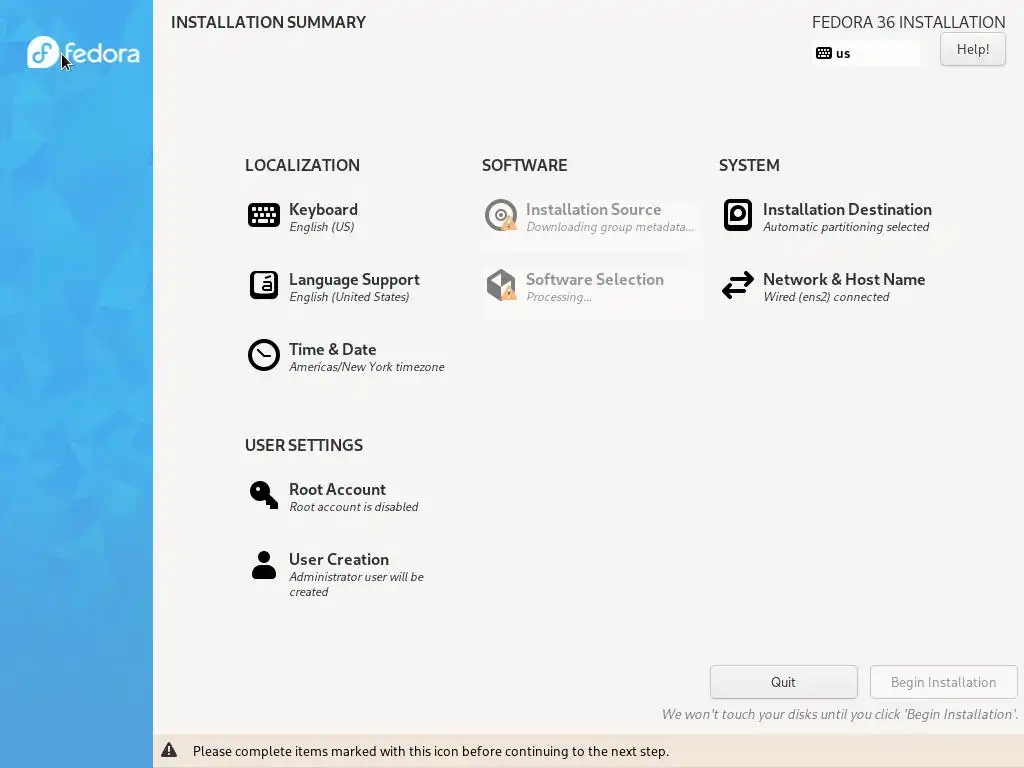Click the User Creation person icon

tap(264, 565)
